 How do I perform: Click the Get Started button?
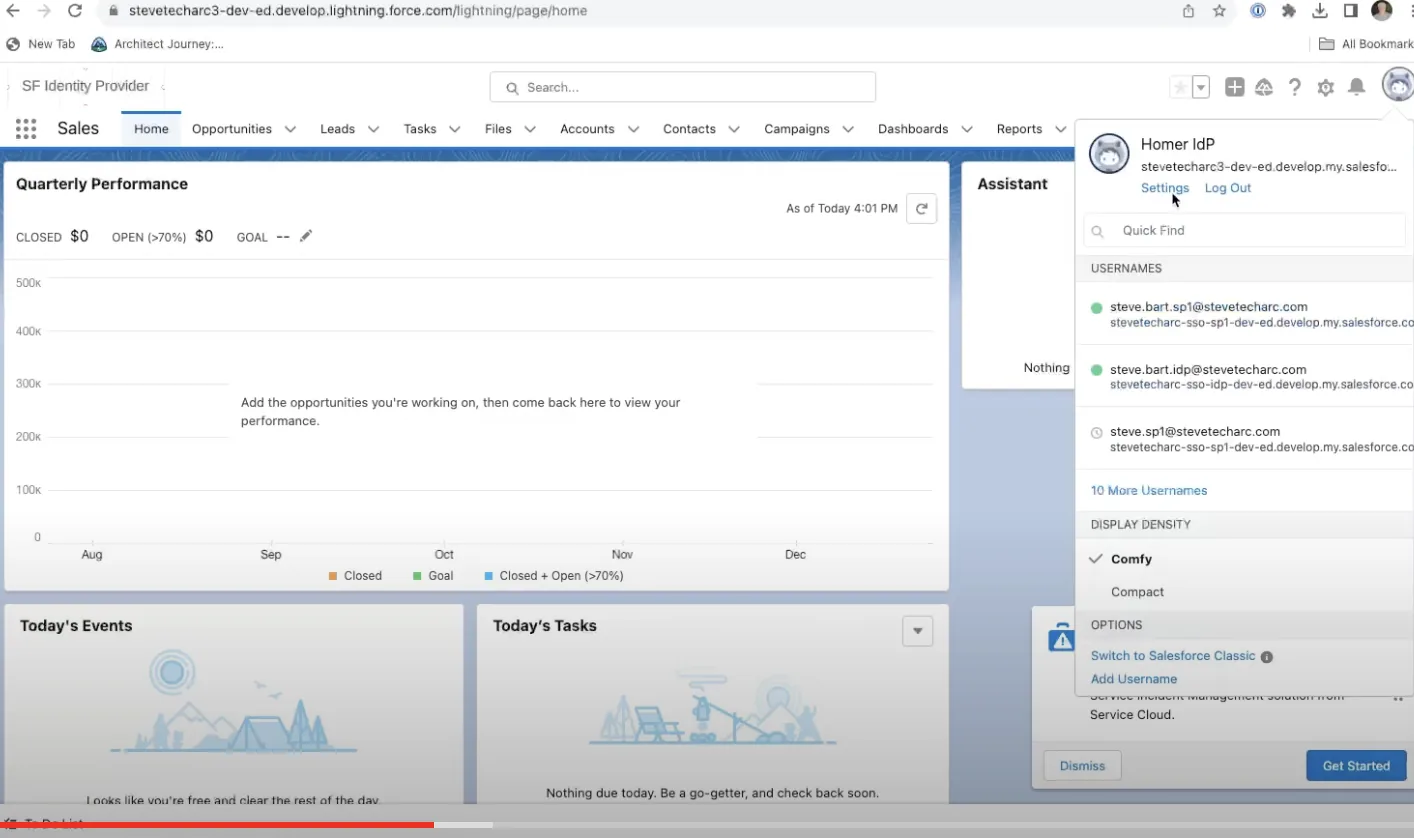tap(1356, 766)
